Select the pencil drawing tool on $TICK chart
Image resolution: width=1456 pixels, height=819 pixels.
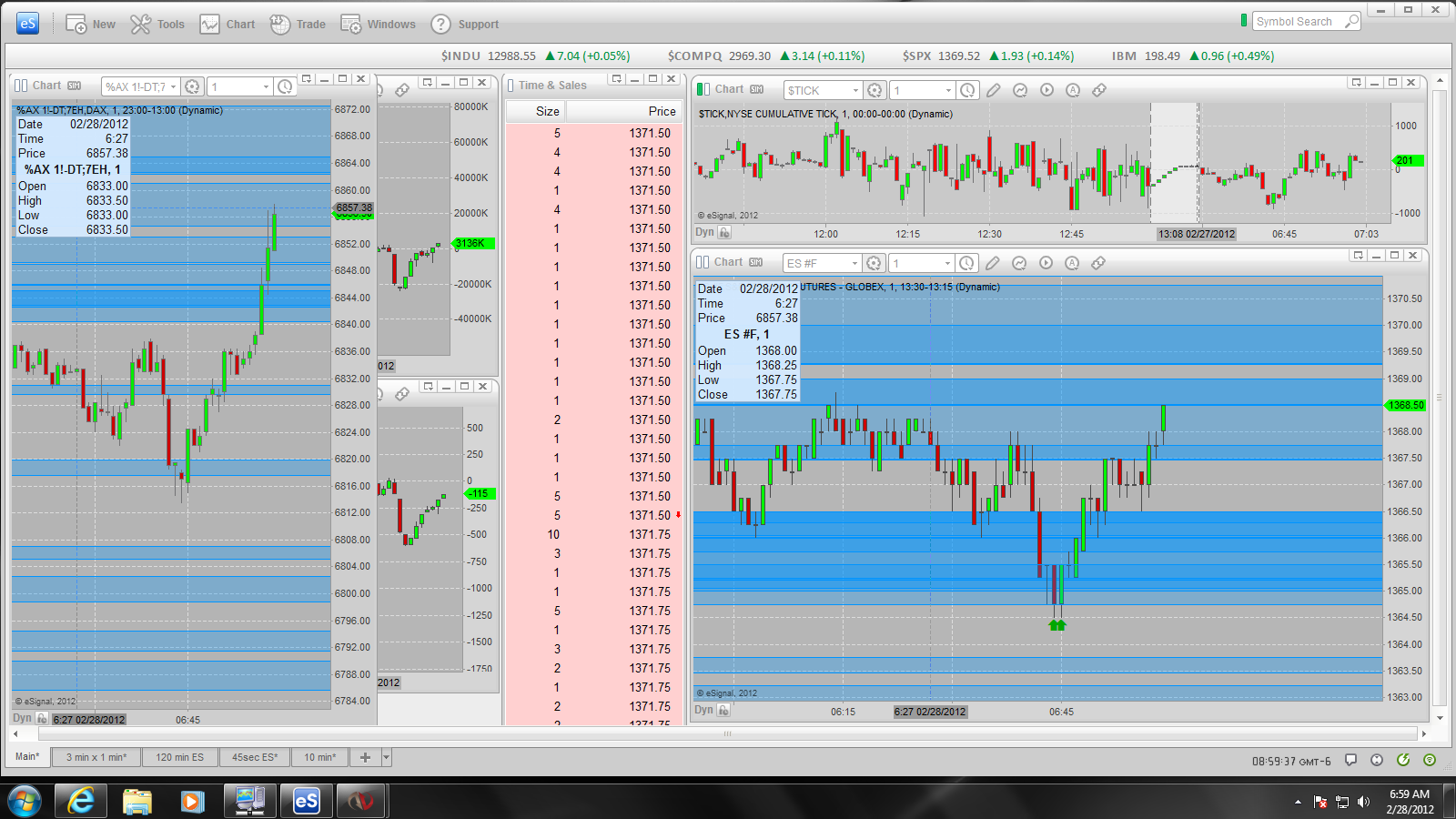[994, 90]
